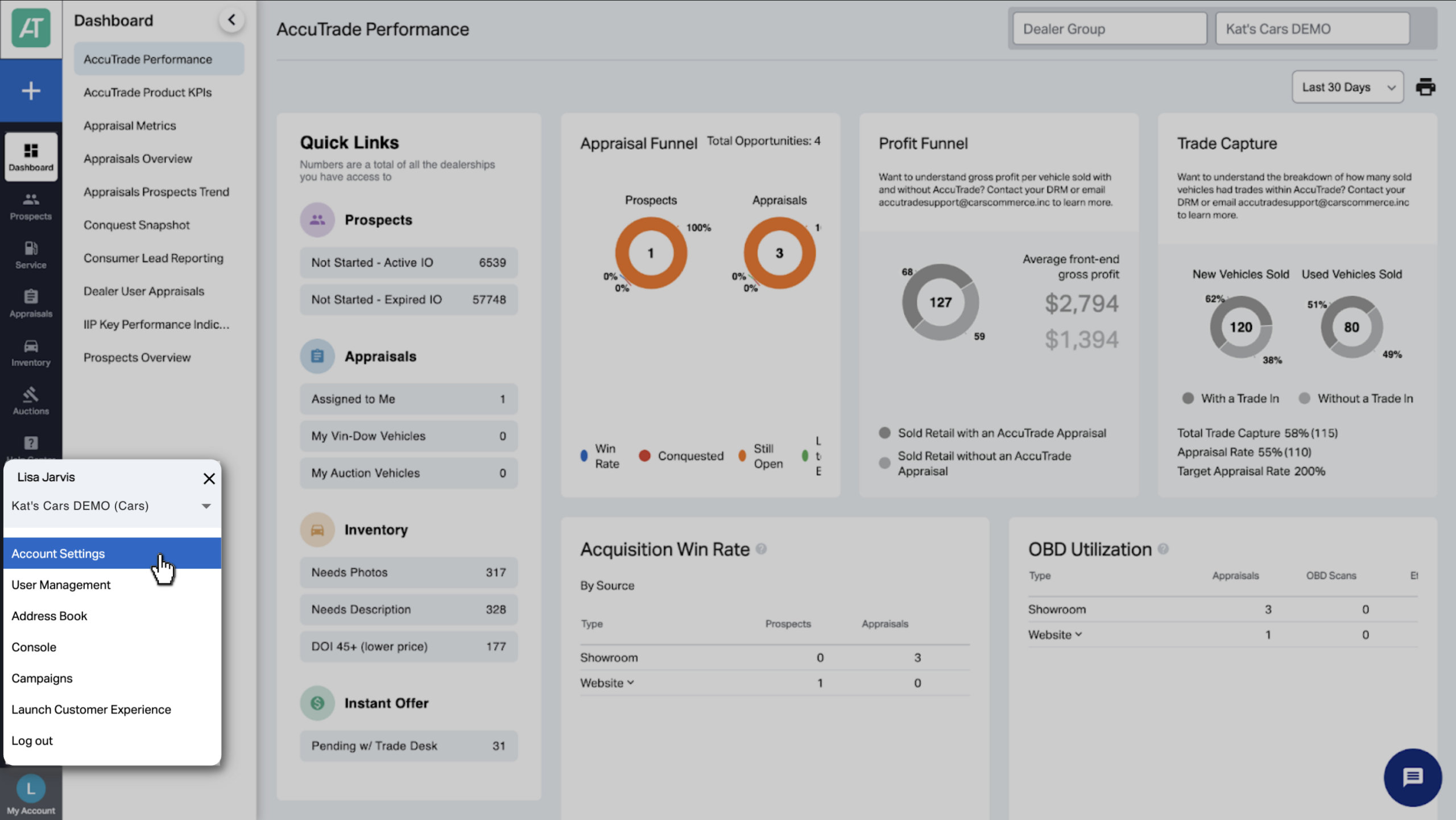This screenshot has width=1456, height=820.
Task: Click the Profit Funnel donut showing 127
Action: point(940,302)
